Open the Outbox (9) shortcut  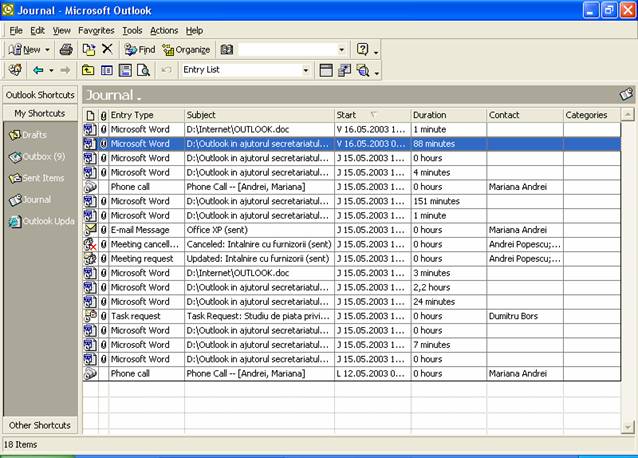tap(37, 156)
